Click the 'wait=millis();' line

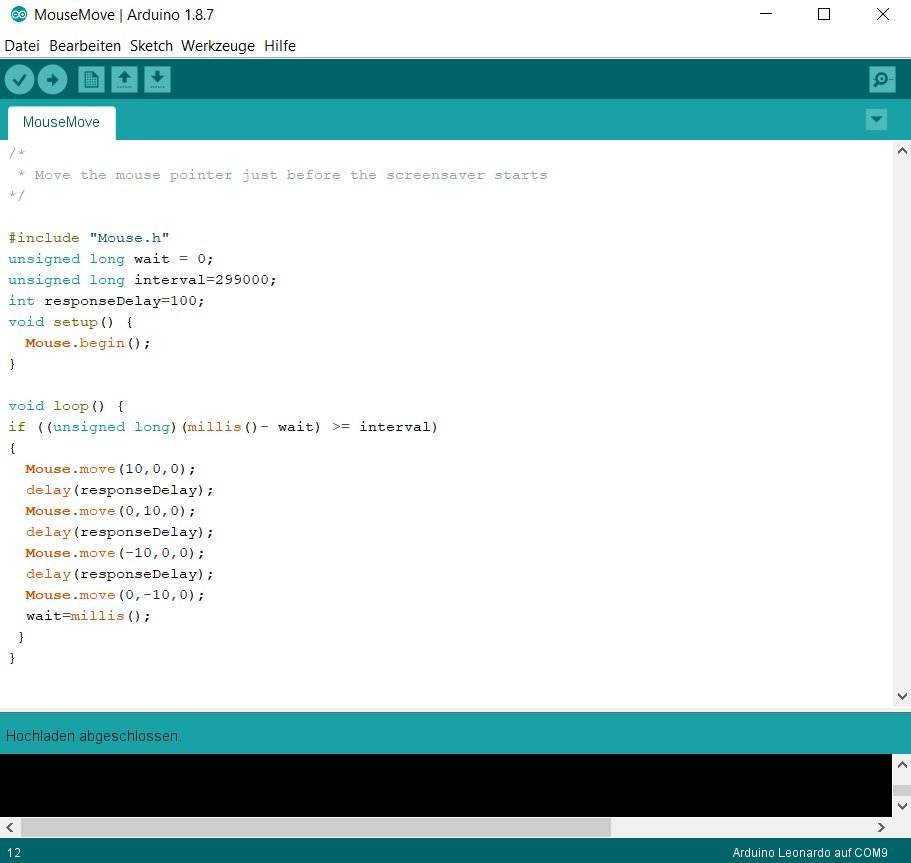[x=88, y=616]
